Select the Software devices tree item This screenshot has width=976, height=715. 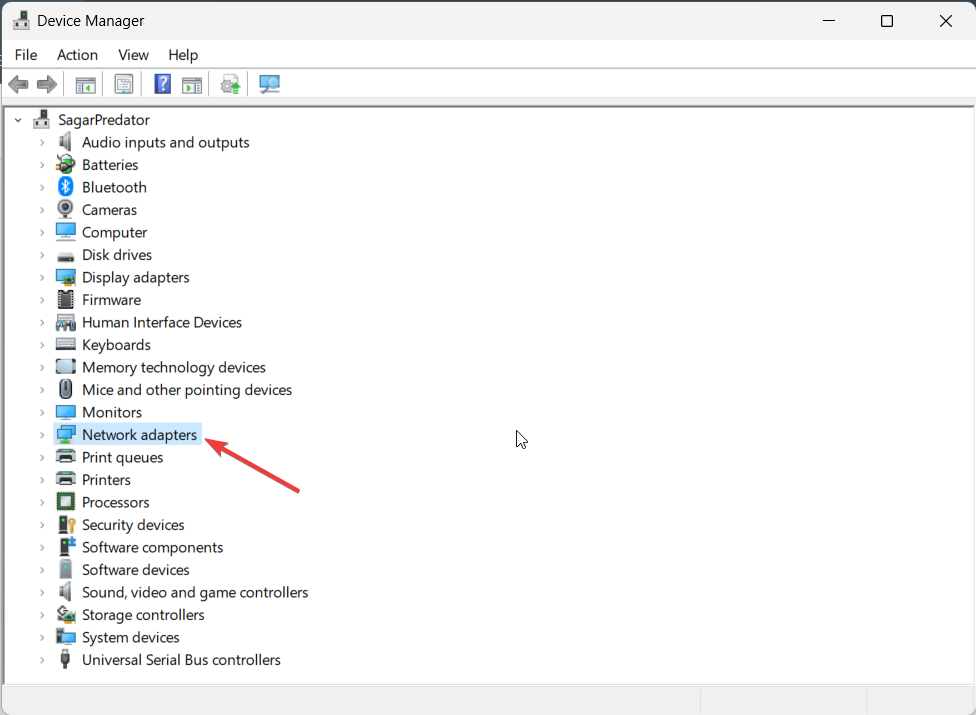(x=136, y=569)
